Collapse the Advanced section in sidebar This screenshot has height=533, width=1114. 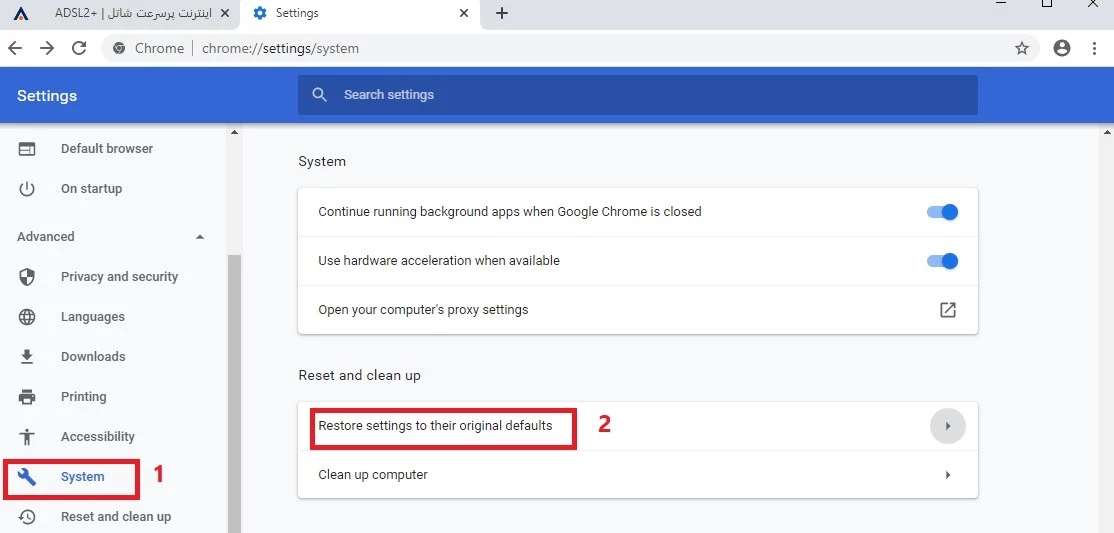pyautogui.click(x=199, y=237)
